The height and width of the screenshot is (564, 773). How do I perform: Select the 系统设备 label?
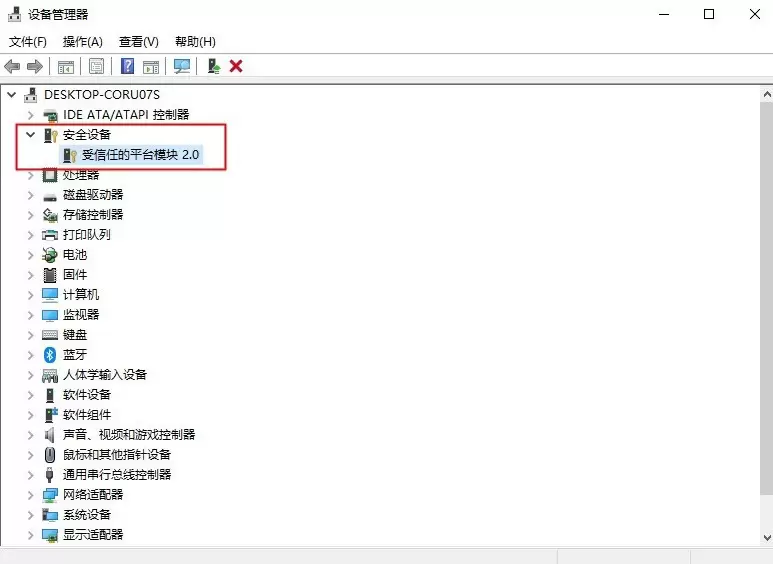87,515
